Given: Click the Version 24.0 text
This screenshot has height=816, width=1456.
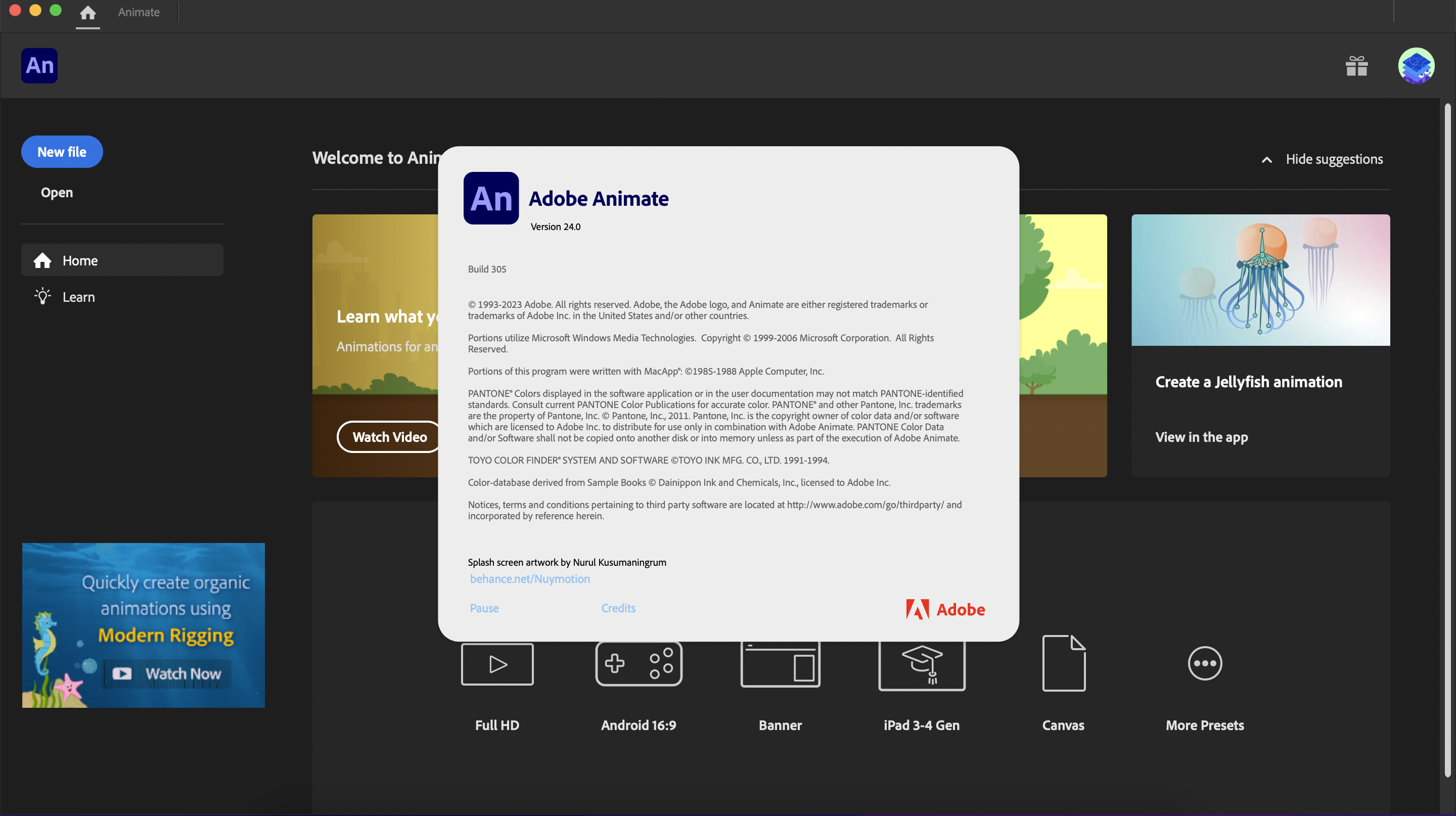Looking at the screenshot, I should [x=556, y=226].
